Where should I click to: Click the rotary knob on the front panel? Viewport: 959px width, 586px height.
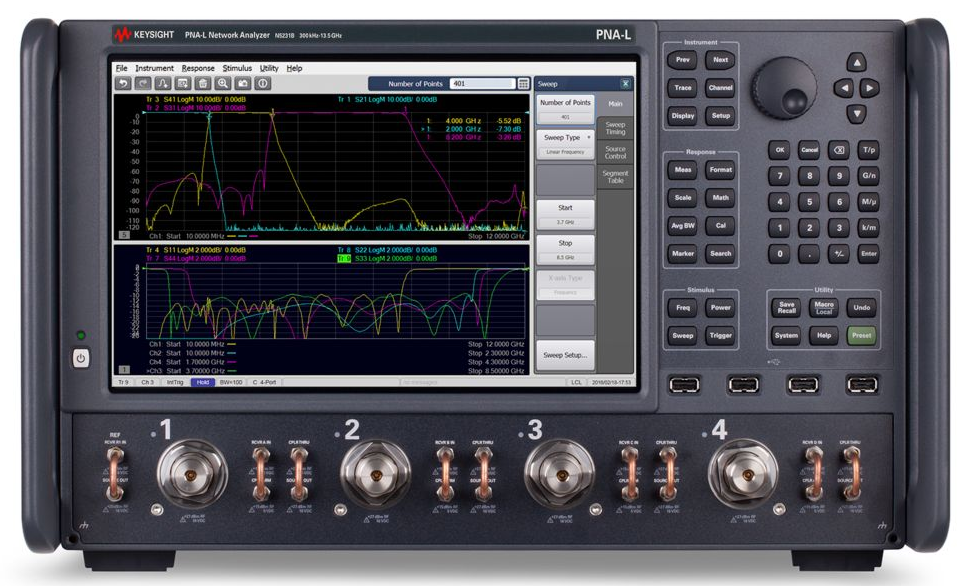pos(784,88)
